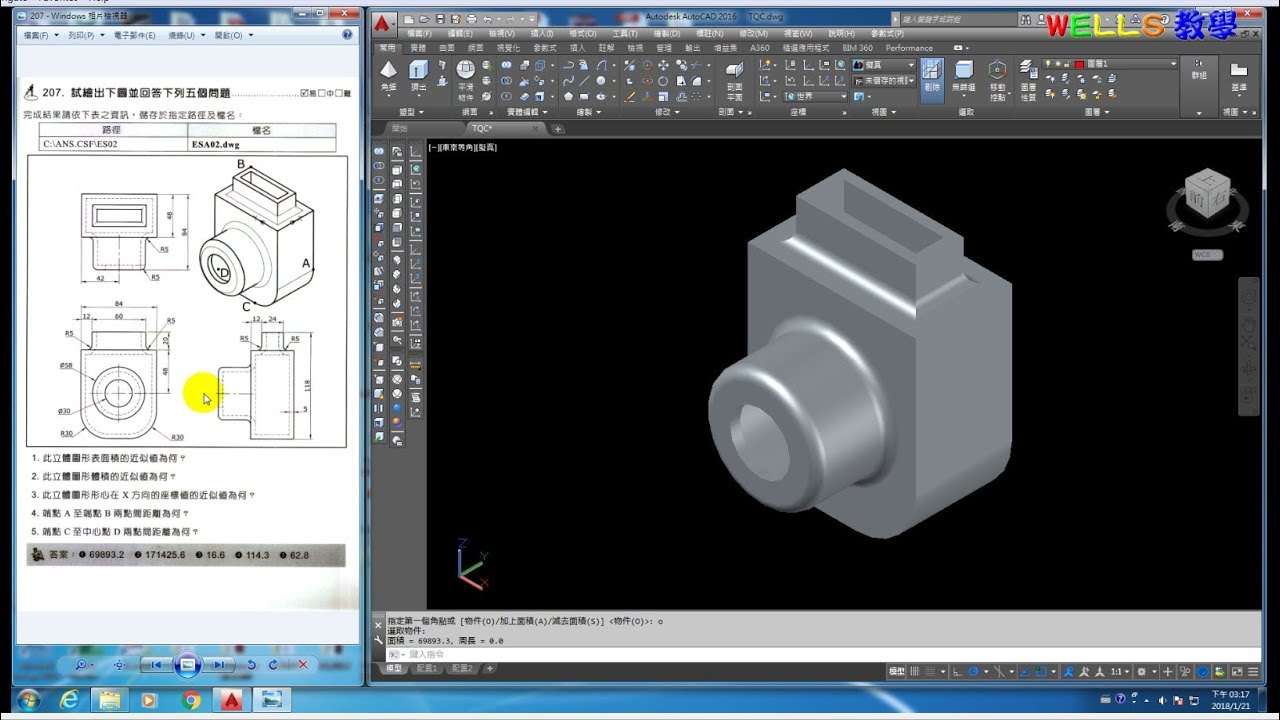Expand the 檔案(F) dropdown in the photo viewer

(x=39, y=35)
